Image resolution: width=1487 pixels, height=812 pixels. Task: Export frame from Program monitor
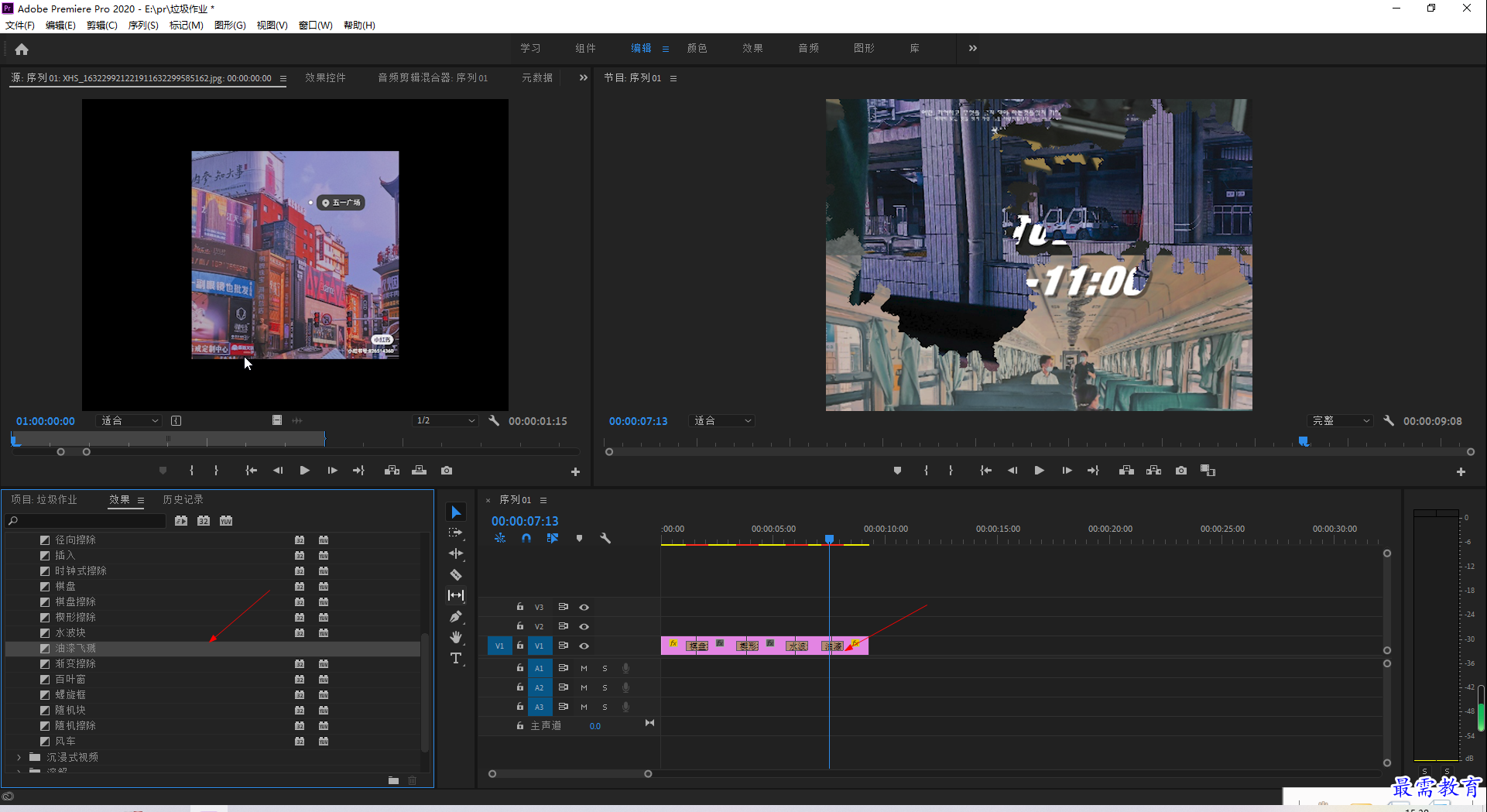tap(1181, 471)
